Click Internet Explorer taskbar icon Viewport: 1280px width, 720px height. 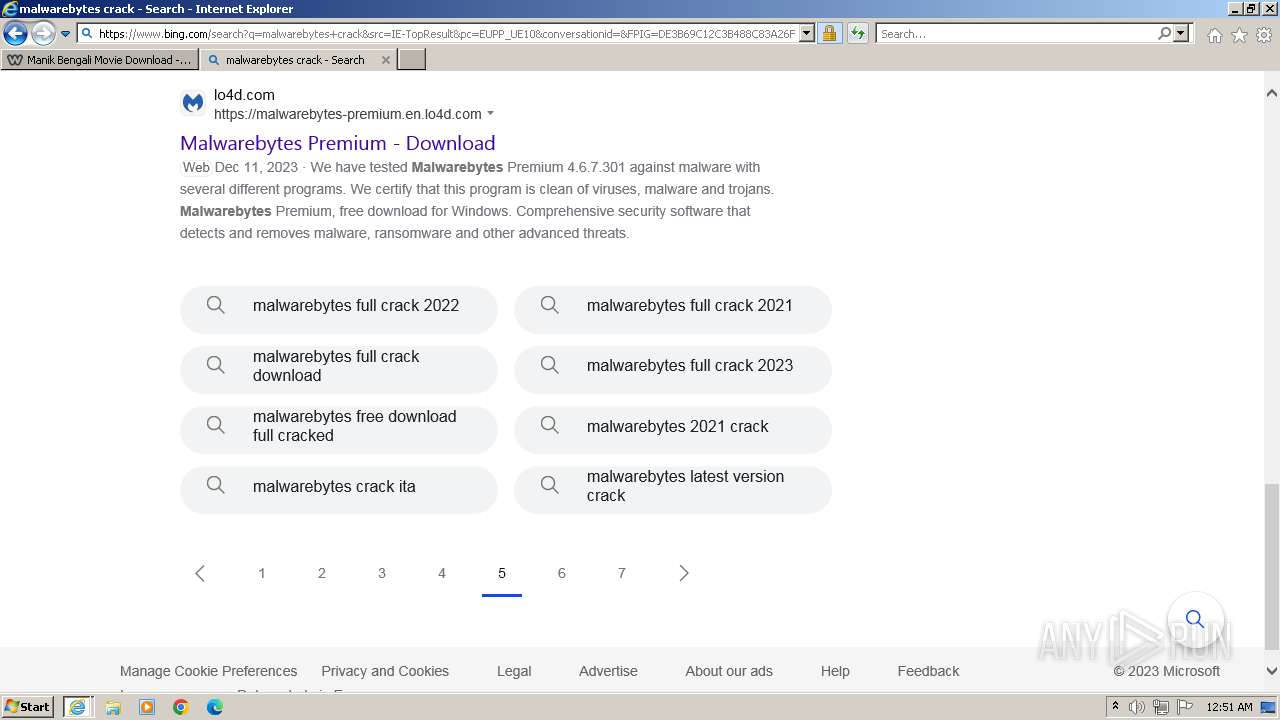tap(78, 707)
